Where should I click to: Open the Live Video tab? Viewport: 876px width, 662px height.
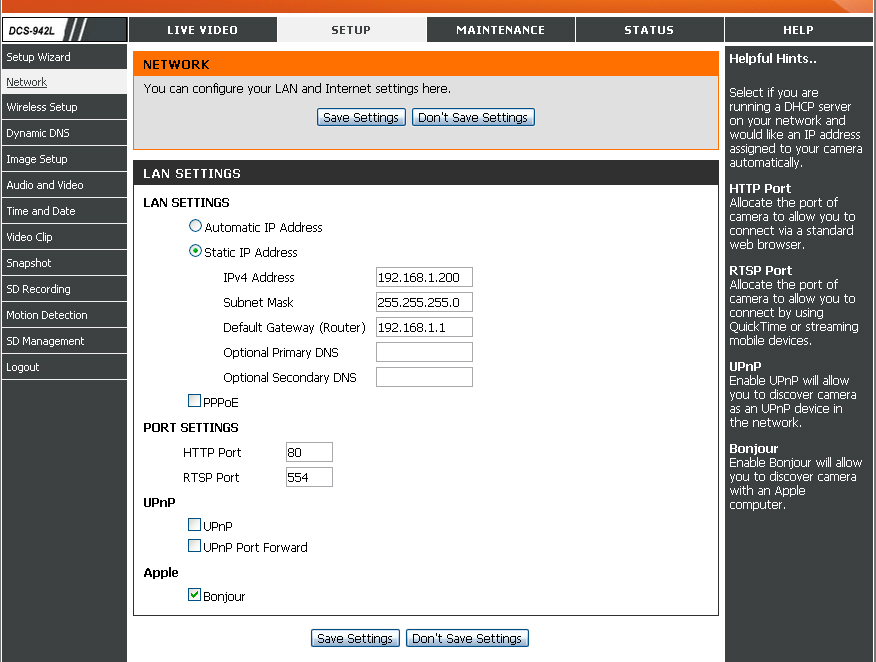[x=203, y=30]
